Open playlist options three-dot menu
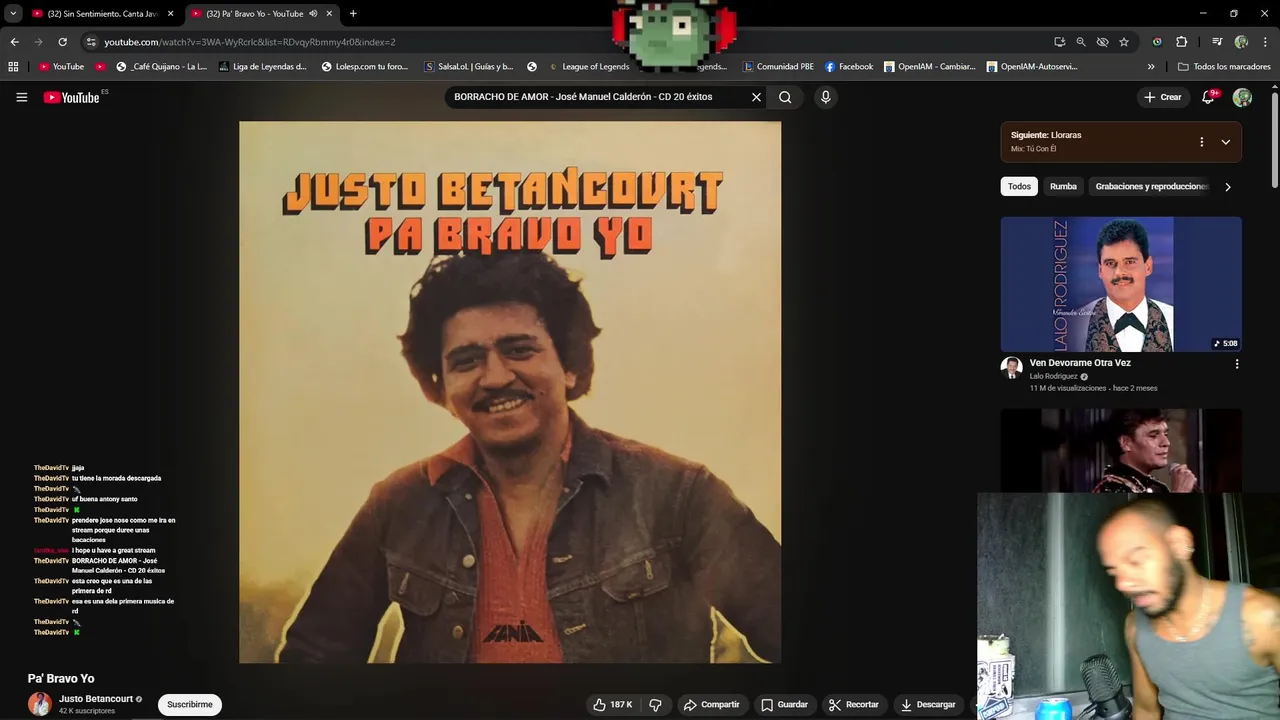This screenshot has width=1280, height=720. (x=1201, y=142)
